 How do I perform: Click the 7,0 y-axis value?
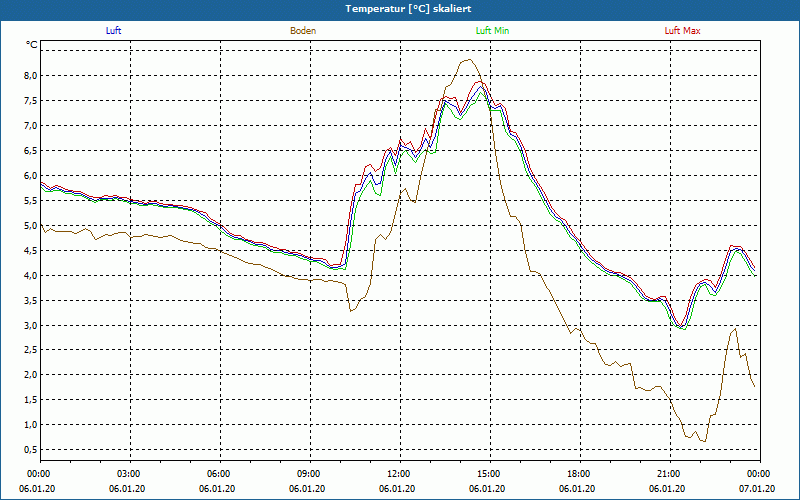31,126
